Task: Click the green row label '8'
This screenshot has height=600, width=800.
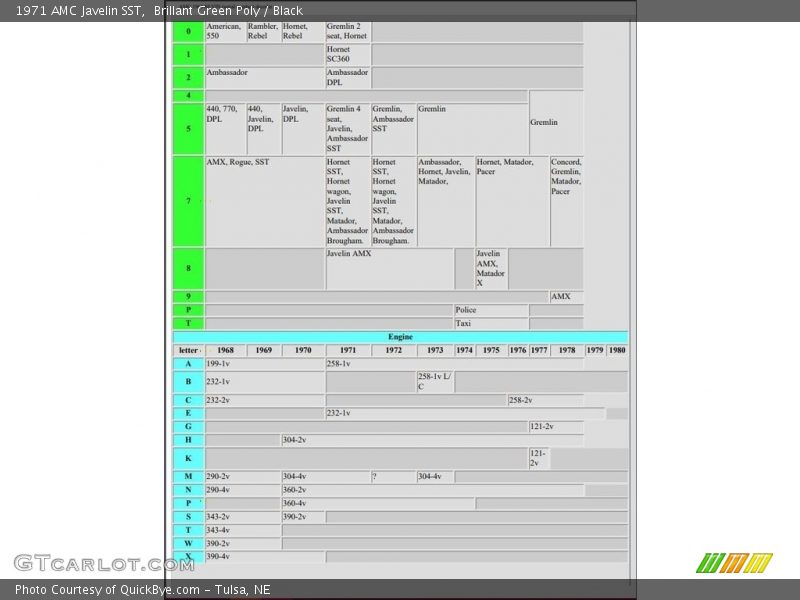Action: click(188, 269)
